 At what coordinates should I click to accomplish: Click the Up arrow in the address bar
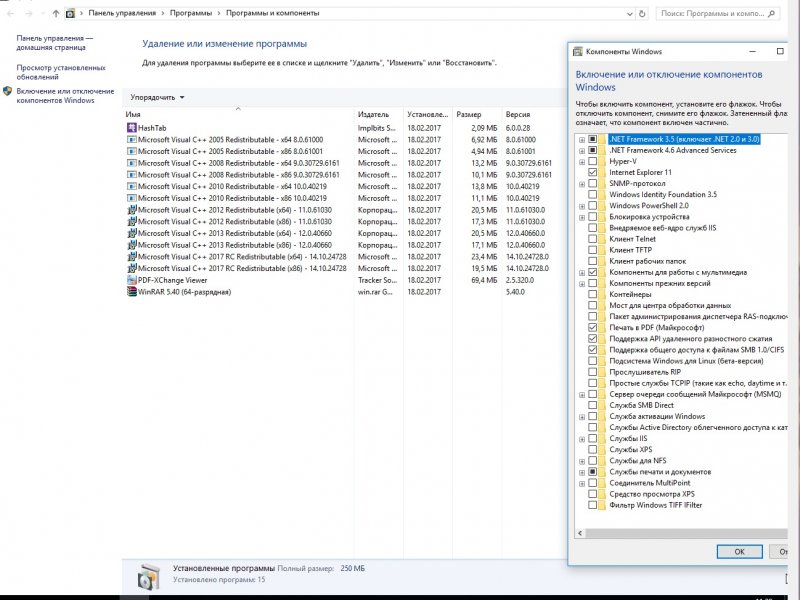tap(56, 14)
